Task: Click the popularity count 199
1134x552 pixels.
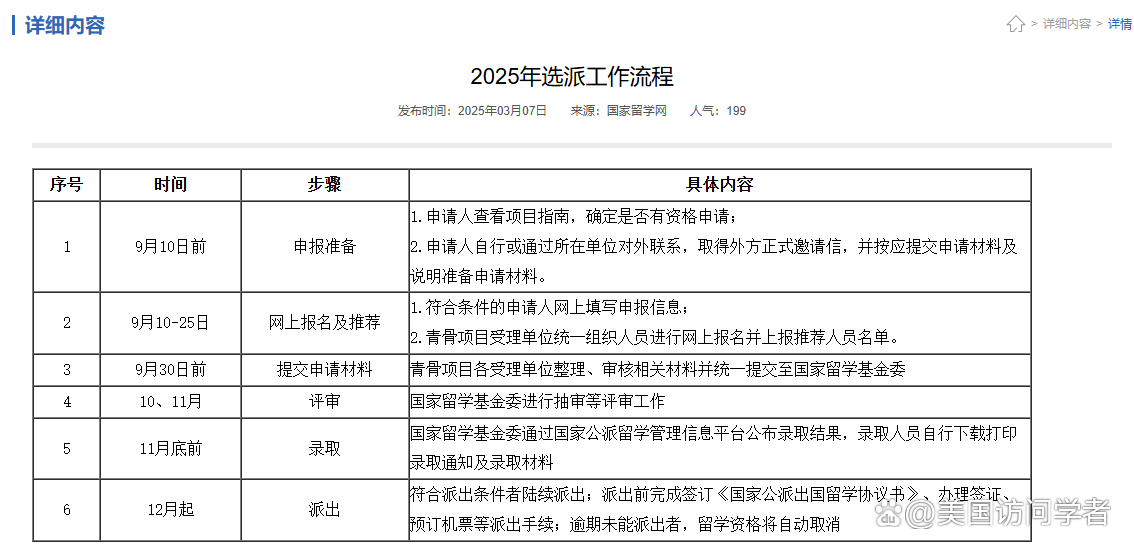Action: tap(736, 111)
